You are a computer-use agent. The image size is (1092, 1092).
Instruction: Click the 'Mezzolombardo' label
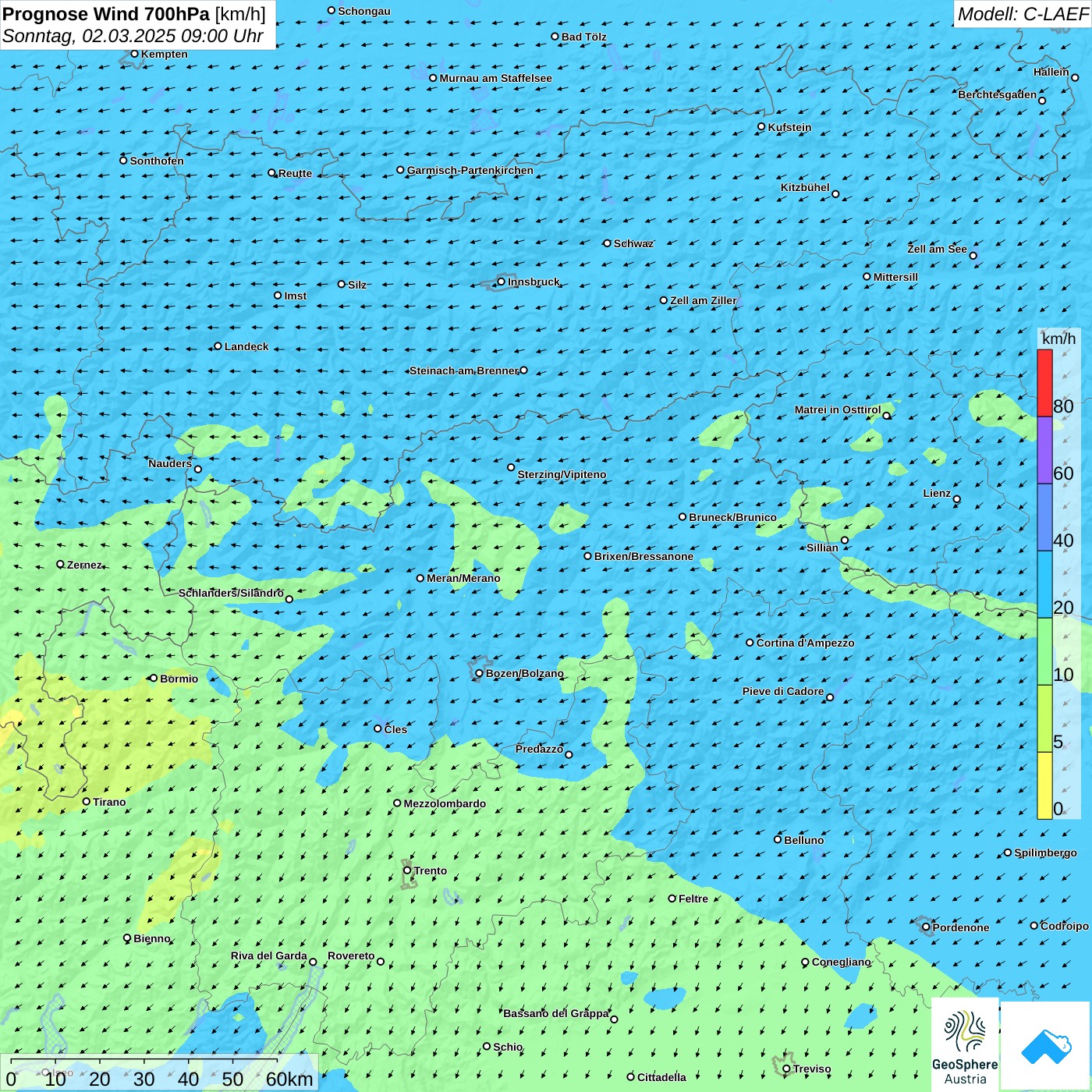coord(445,803)
